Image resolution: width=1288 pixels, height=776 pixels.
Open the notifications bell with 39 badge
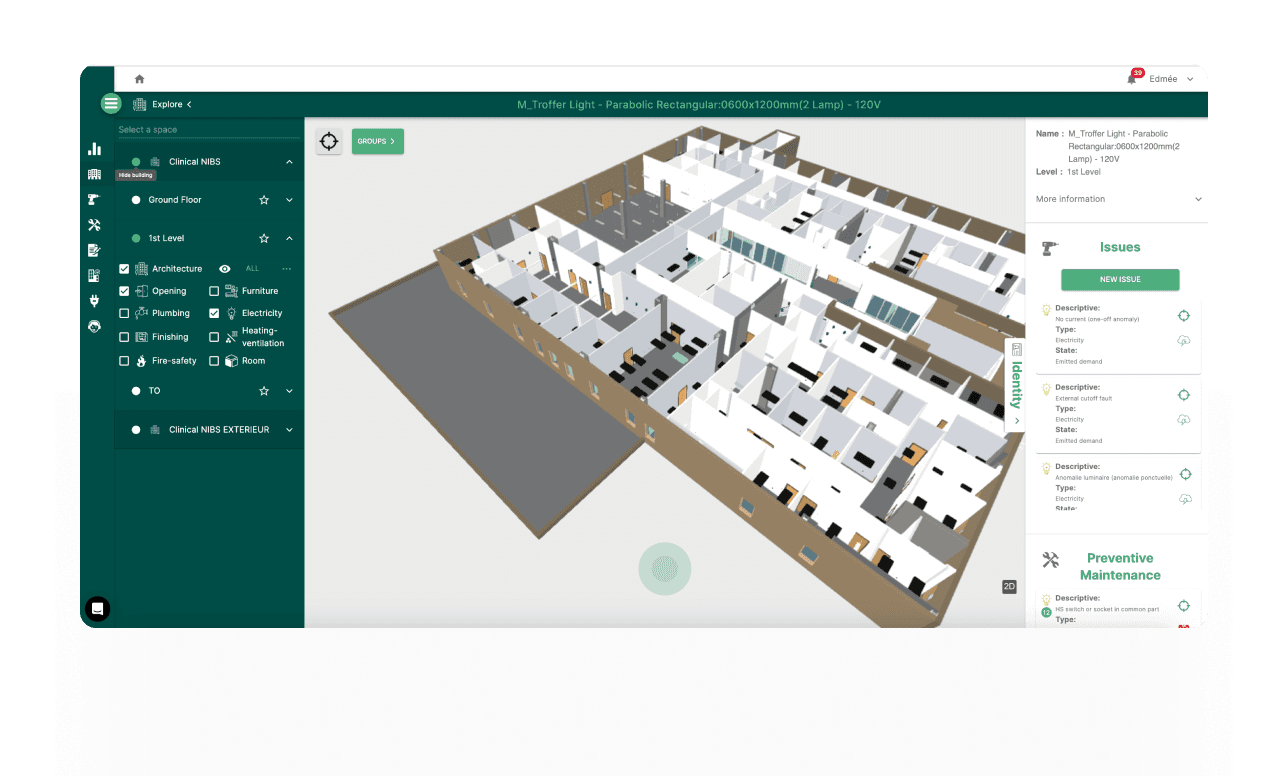(1132, 79)
